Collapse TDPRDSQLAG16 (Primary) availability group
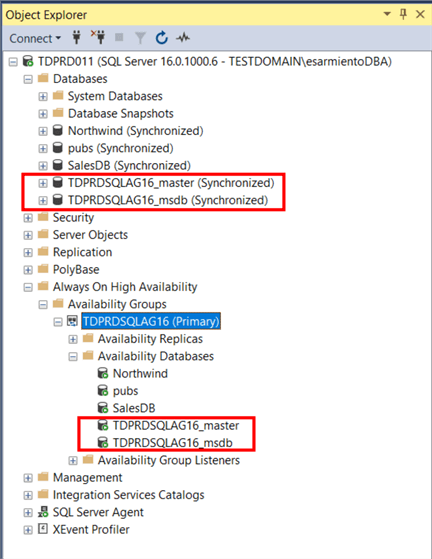The width and height of the screenshot is (432, 559). 58,322
